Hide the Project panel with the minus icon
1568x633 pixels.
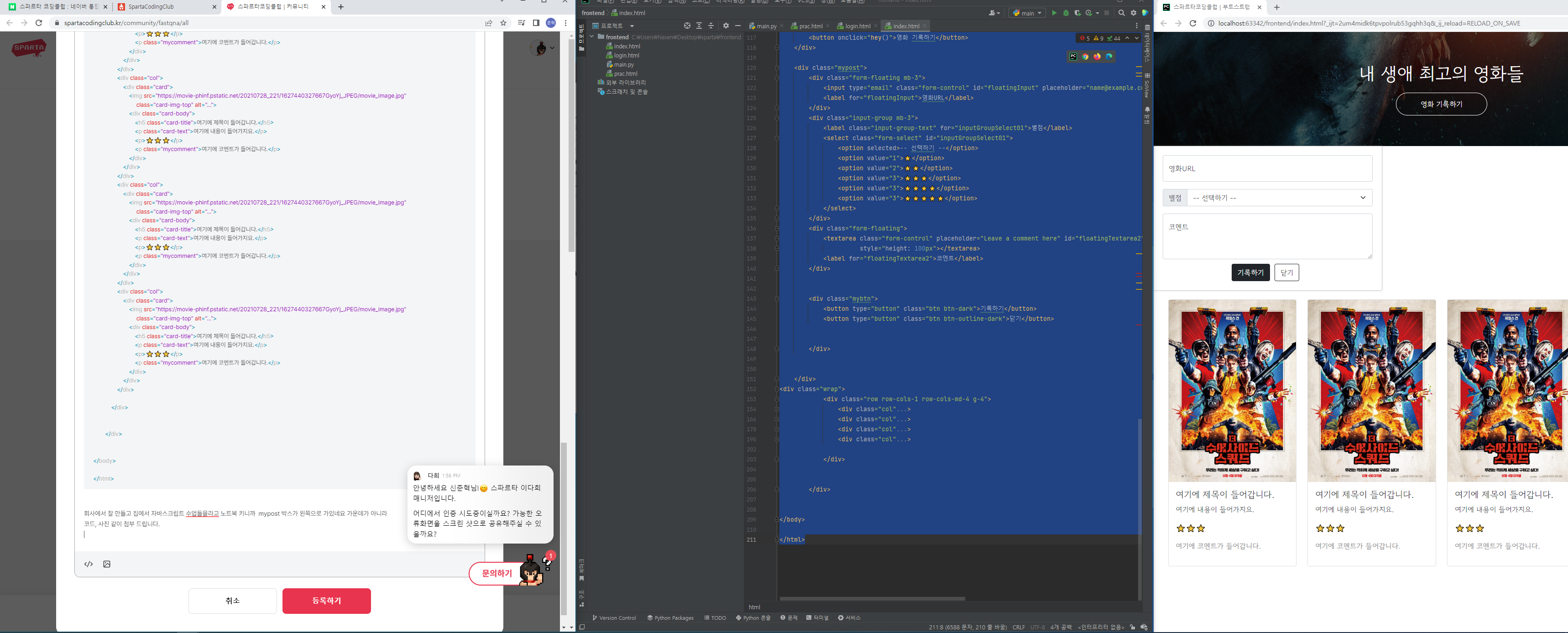[x=738, y=26]
